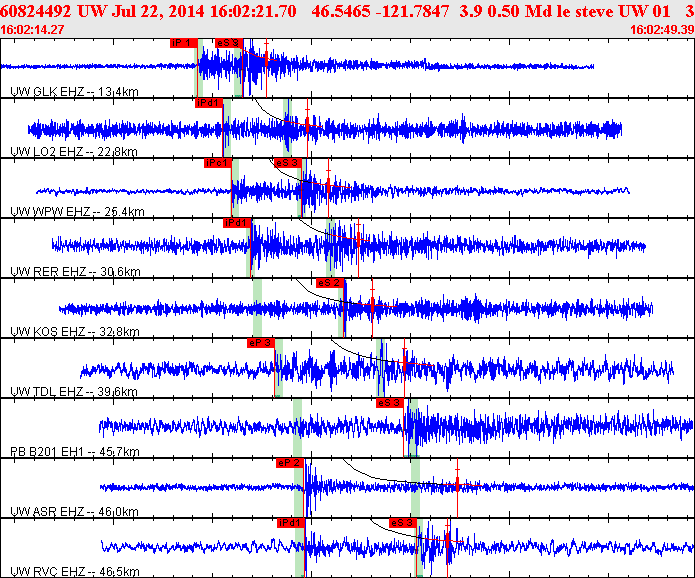695x578 pixels.
Task: Click the start time 16:02:14.27
Action: coord(32,30)
